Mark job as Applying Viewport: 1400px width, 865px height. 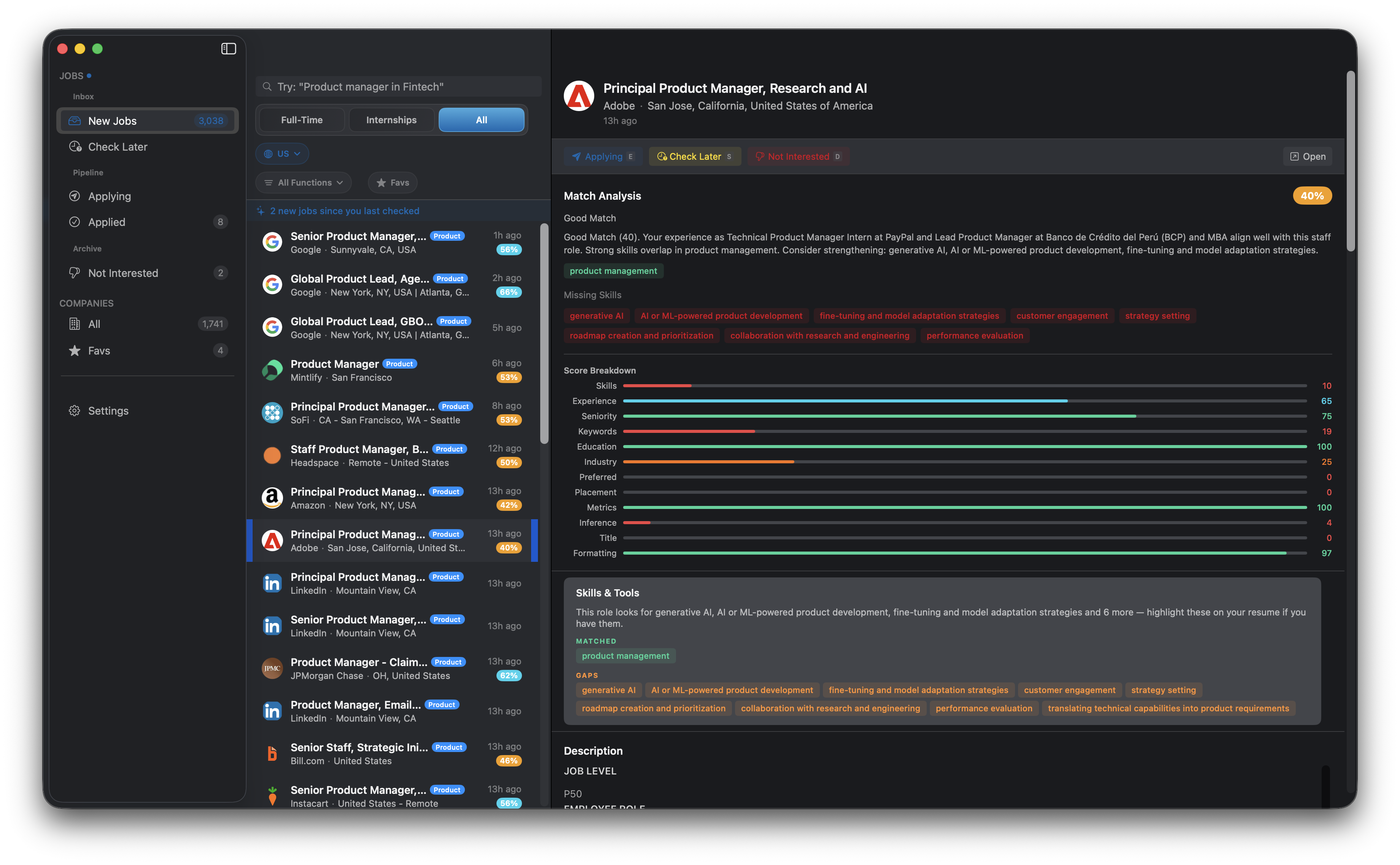coord(603,157)
